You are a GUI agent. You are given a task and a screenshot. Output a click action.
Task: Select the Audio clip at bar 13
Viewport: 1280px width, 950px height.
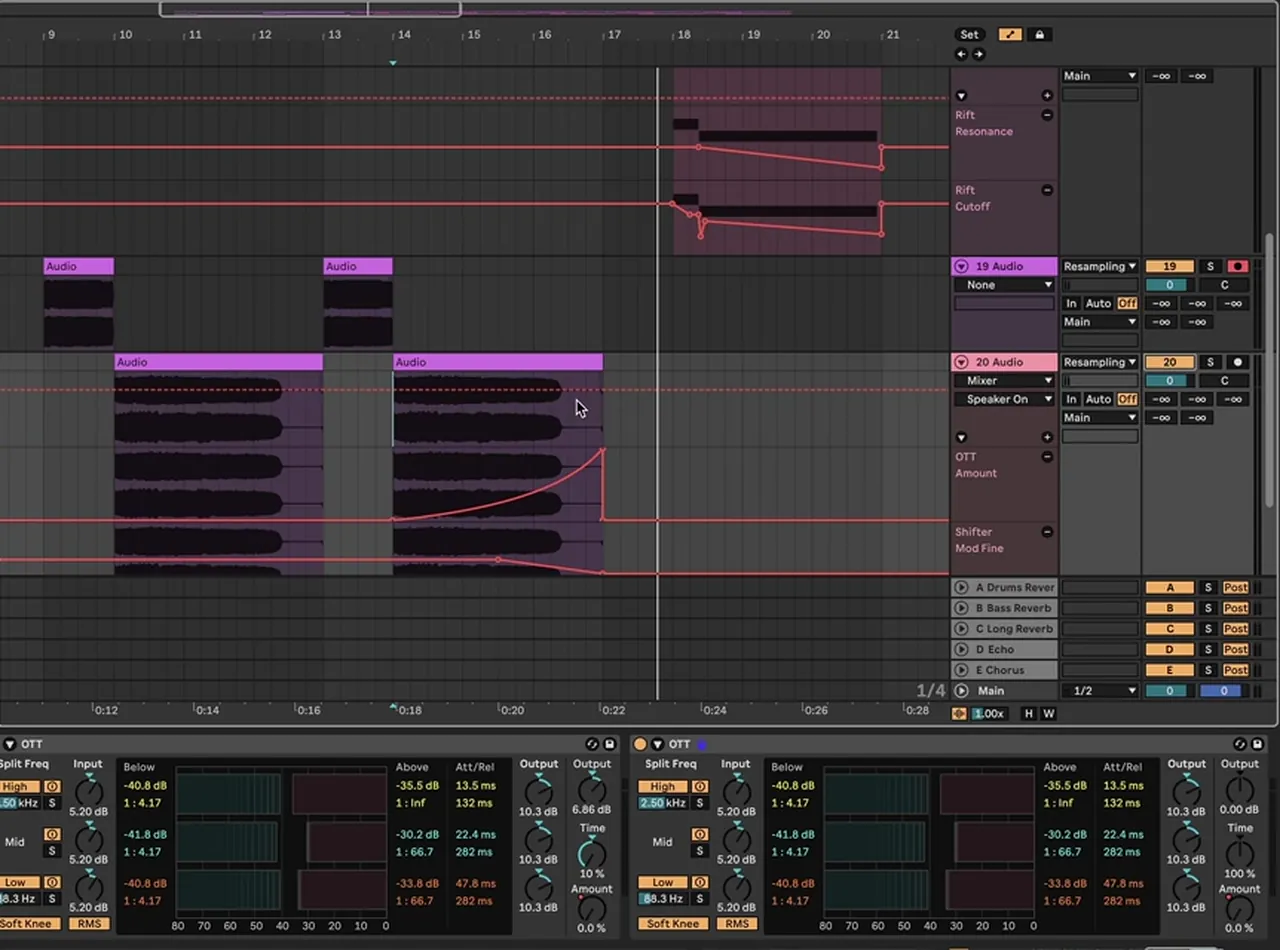coord(358,267)
